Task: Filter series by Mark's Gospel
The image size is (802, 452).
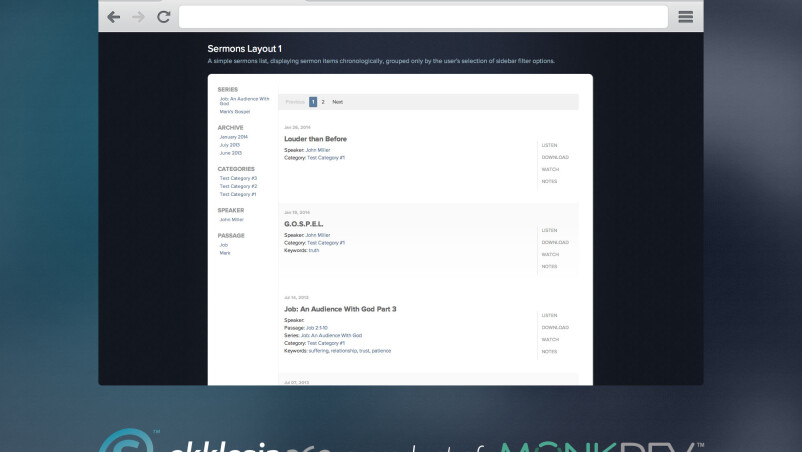Action: (235, 111)
